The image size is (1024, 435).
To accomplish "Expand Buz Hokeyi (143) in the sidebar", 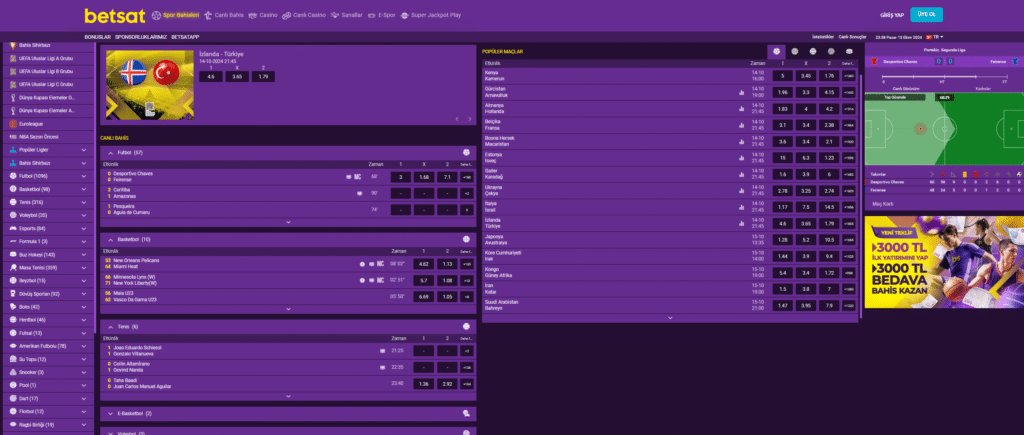I will coord(48,254).
